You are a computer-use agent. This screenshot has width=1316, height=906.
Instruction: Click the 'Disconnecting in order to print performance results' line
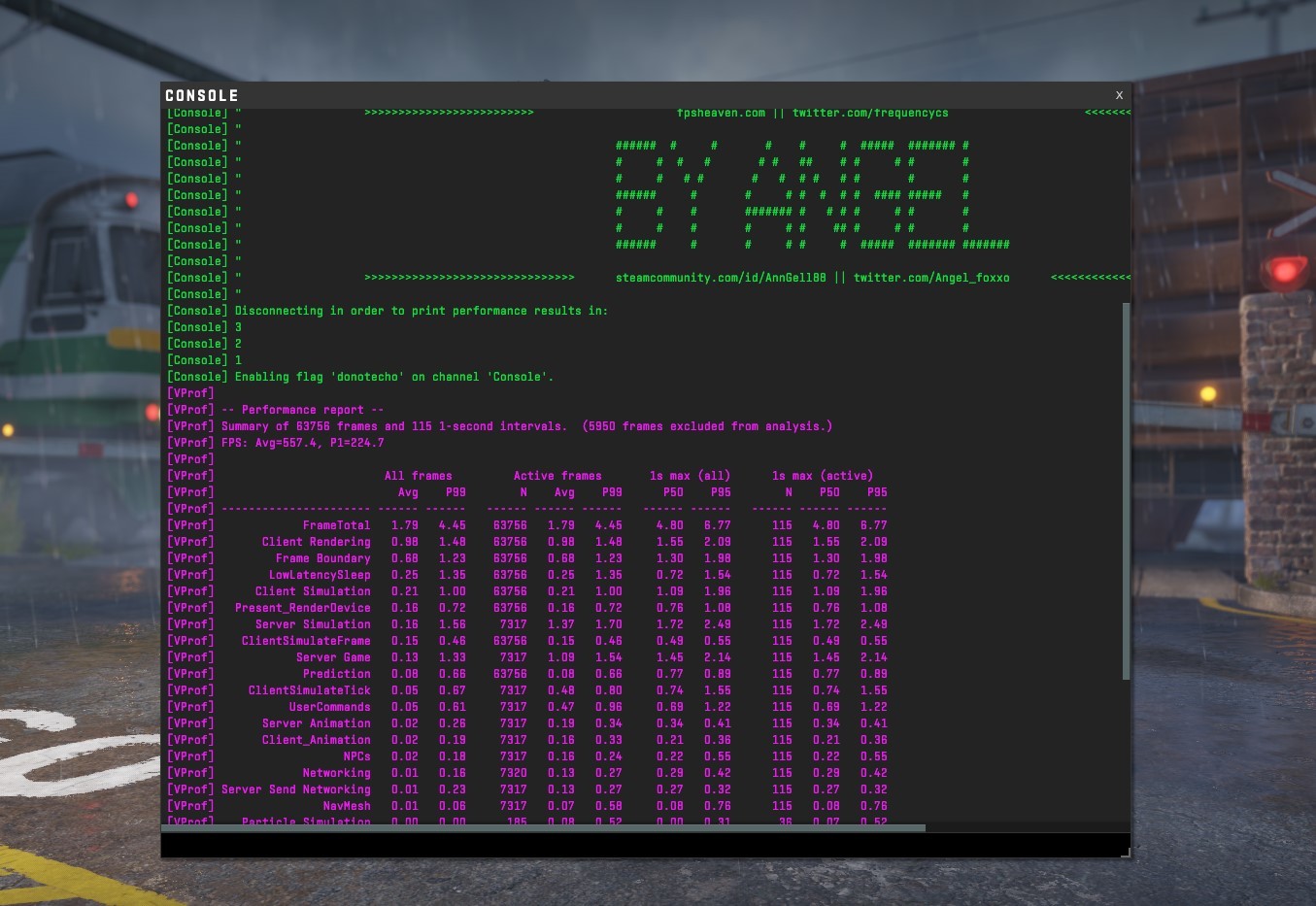(388, 311)
